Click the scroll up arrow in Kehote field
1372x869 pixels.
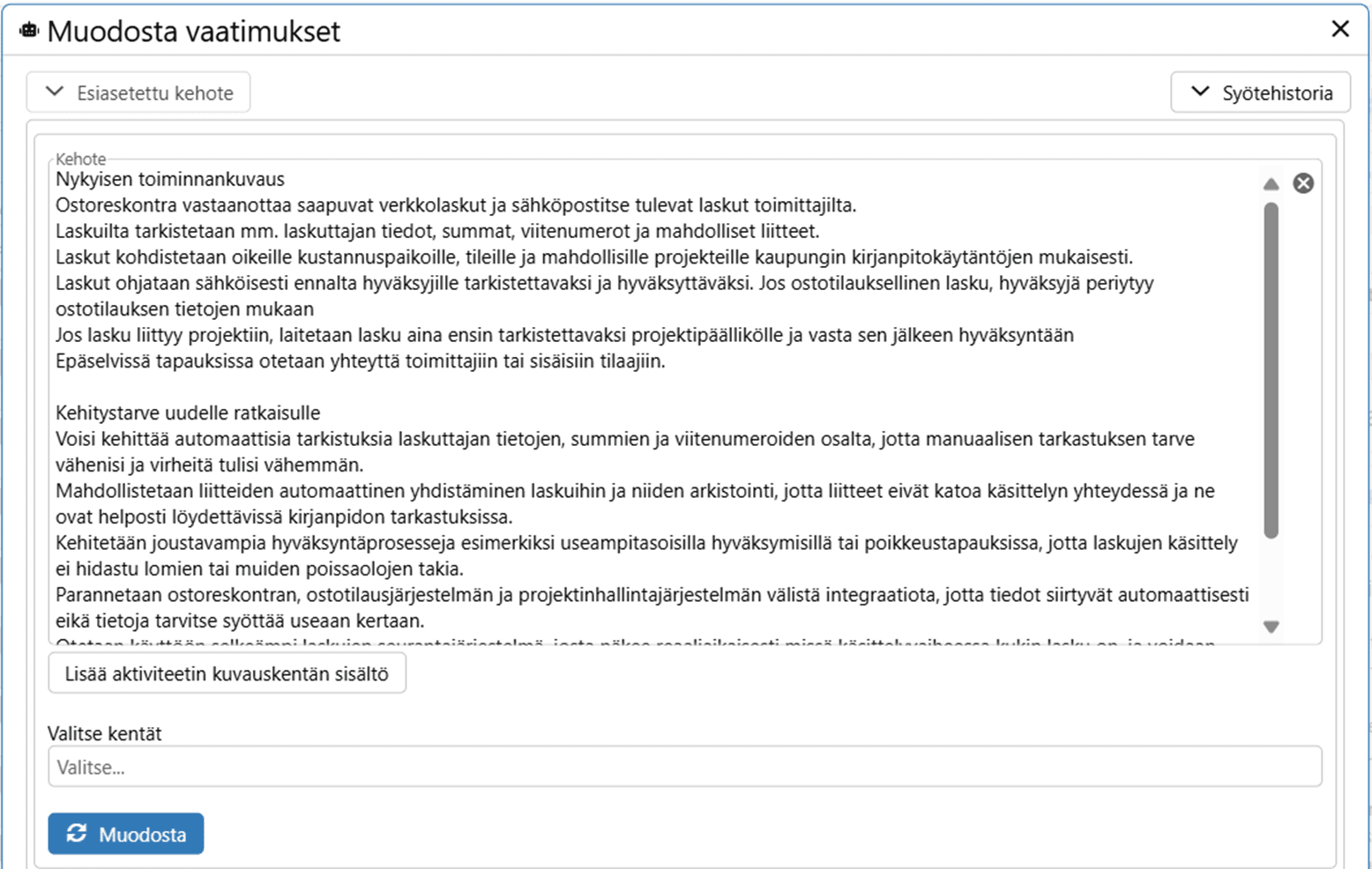(1271, 184)
